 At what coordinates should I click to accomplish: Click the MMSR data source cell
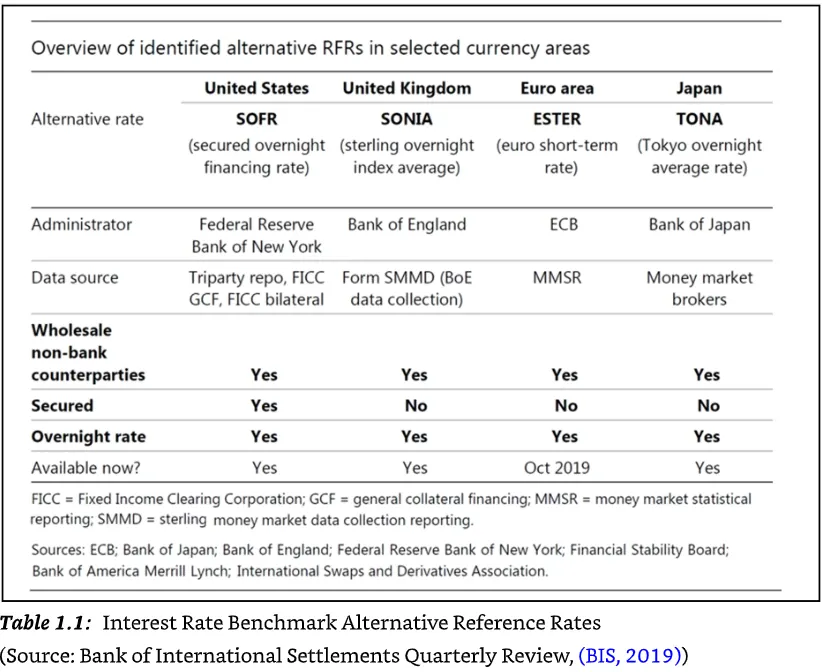[x=557, y=277]
